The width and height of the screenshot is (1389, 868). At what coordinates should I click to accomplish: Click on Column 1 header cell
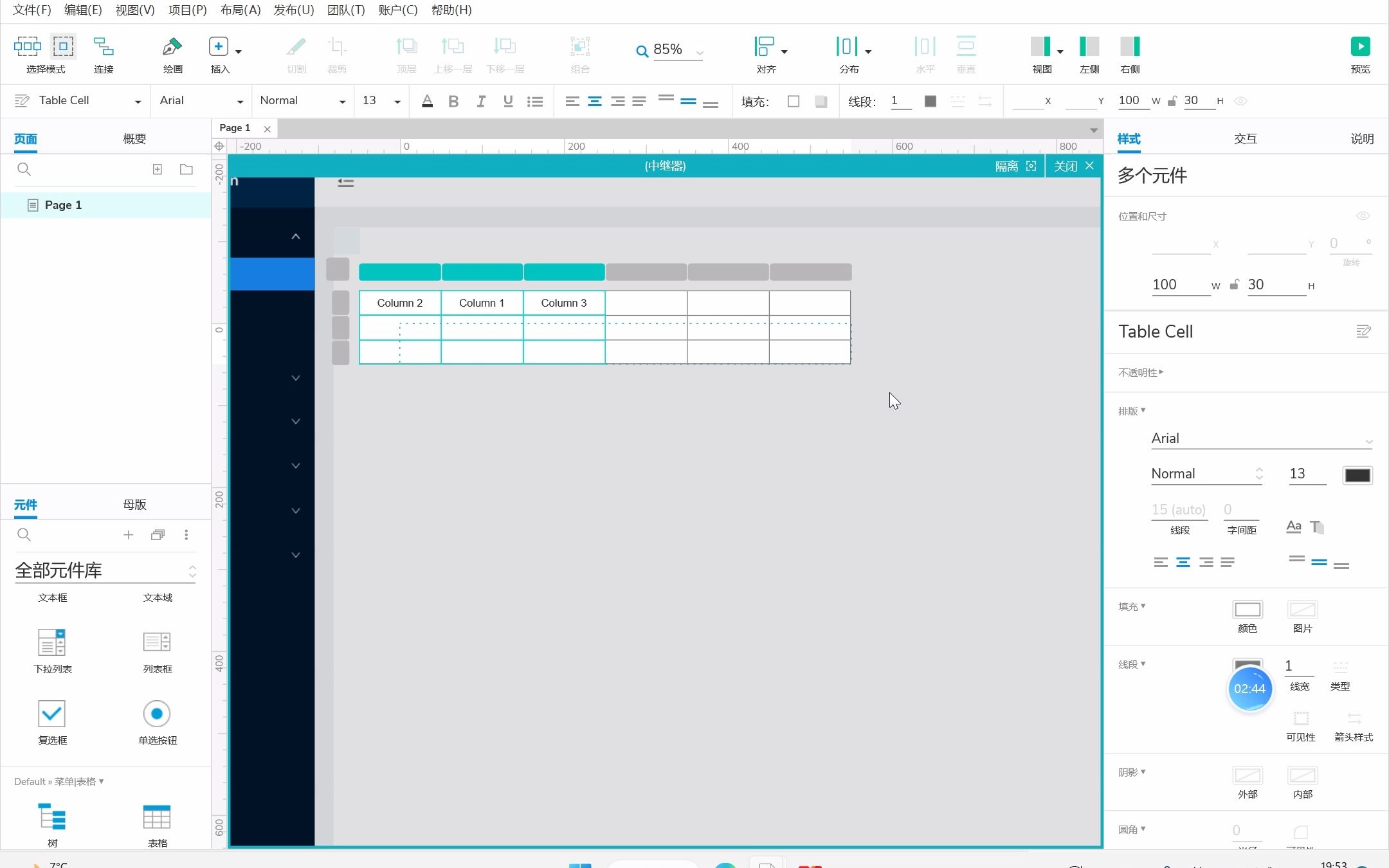coord(482,302)
